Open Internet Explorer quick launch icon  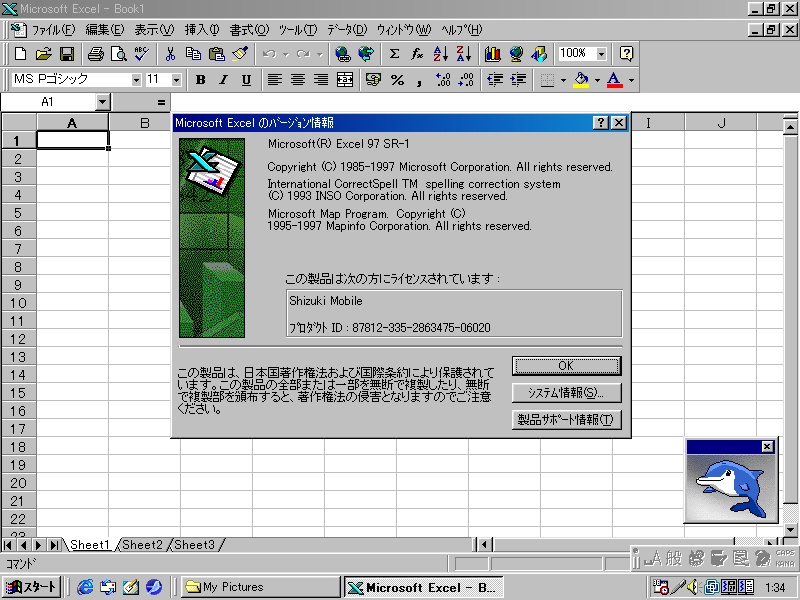click(x=85, y=587)
